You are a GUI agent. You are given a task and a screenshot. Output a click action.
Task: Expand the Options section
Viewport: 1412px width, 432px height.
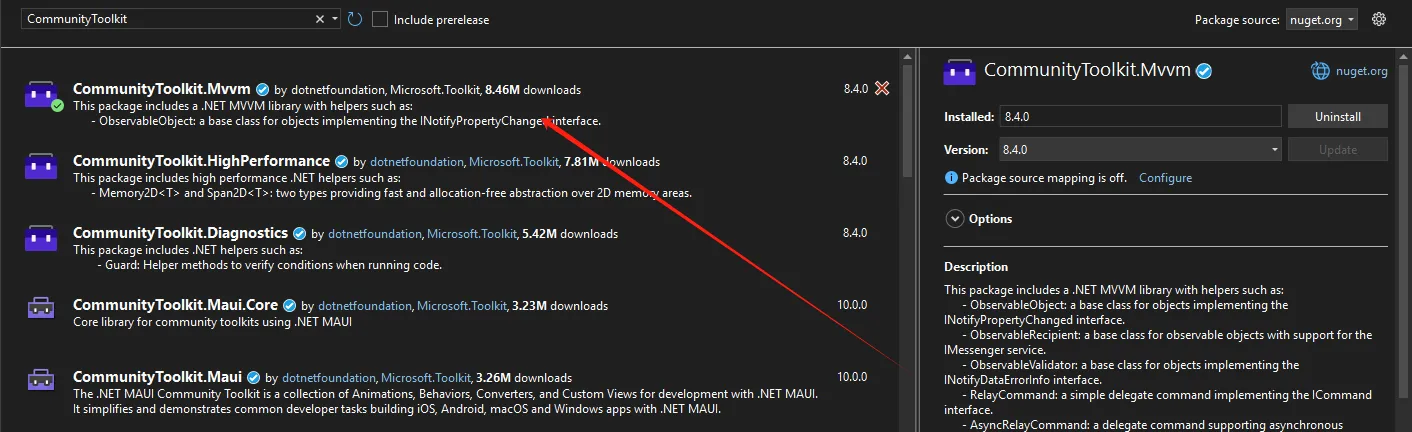pos(955,219)
